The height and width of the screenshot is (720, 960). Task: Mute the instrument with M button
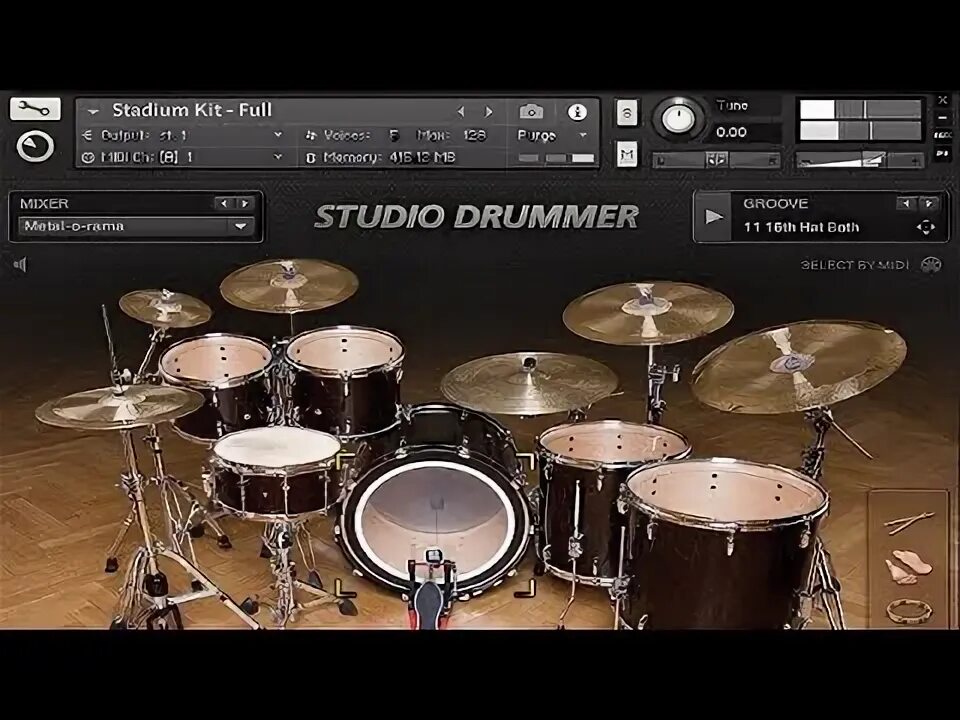coord(627,154)
